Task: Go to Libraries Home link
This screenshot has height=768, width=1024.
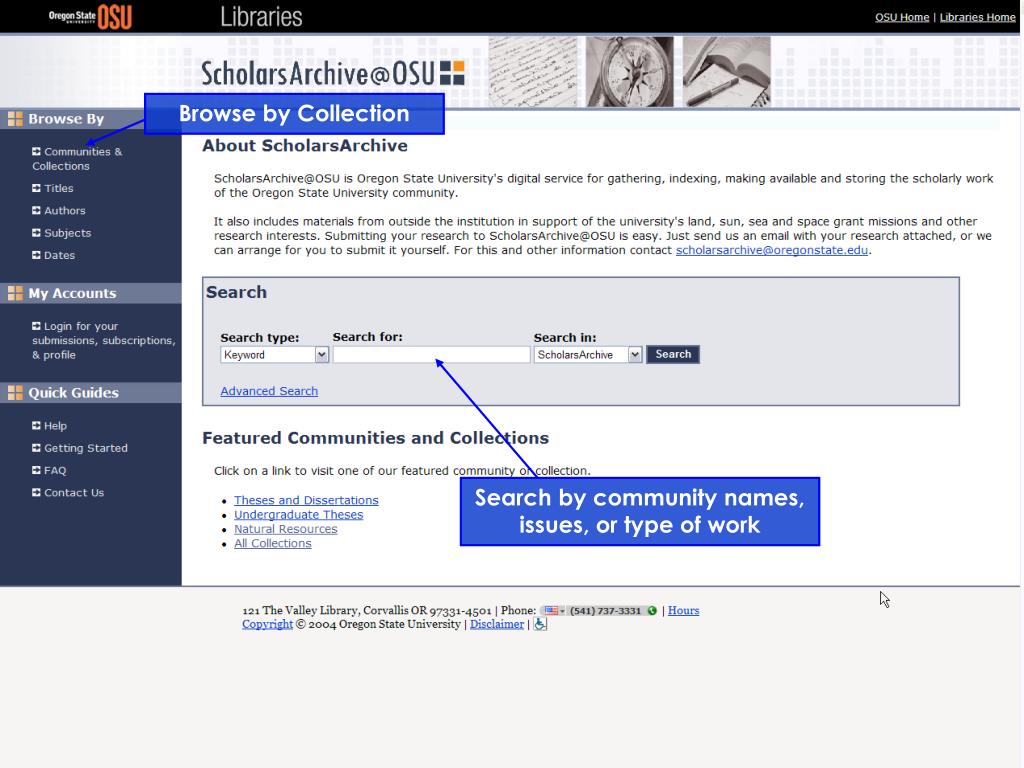Action: click(x=978, y=17)
